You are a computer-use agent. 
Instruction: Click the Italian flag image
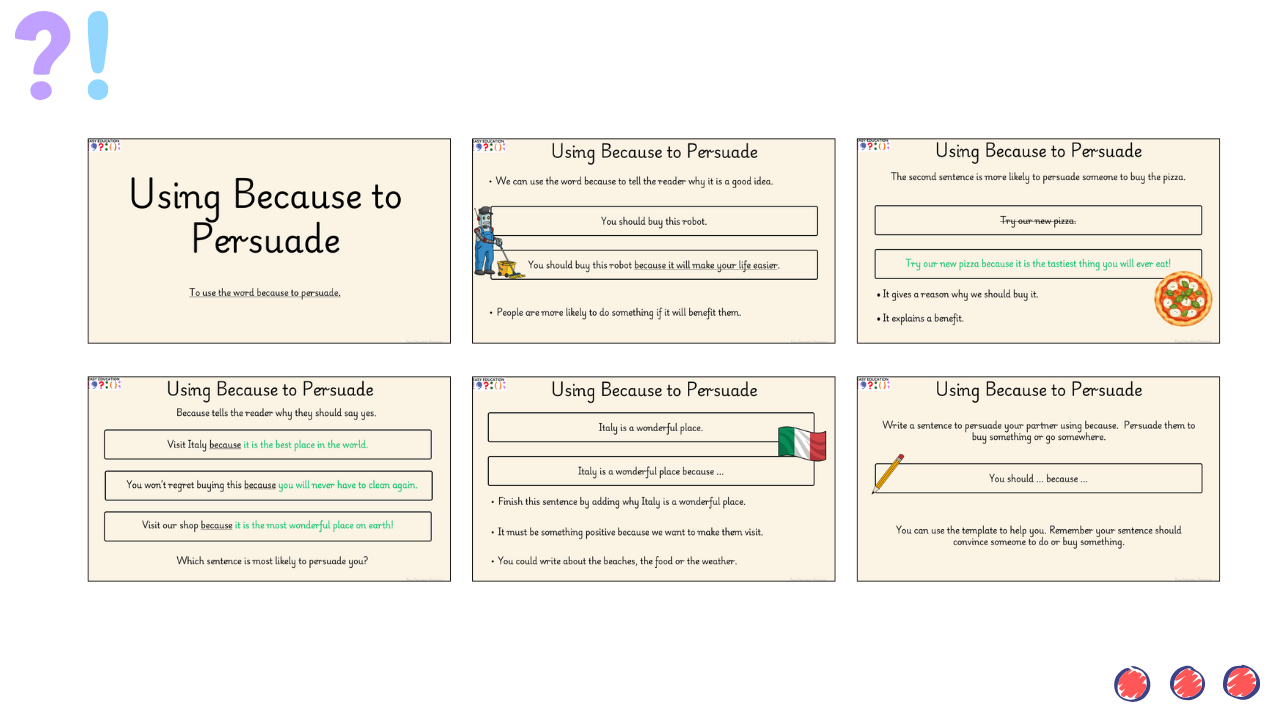802,443
